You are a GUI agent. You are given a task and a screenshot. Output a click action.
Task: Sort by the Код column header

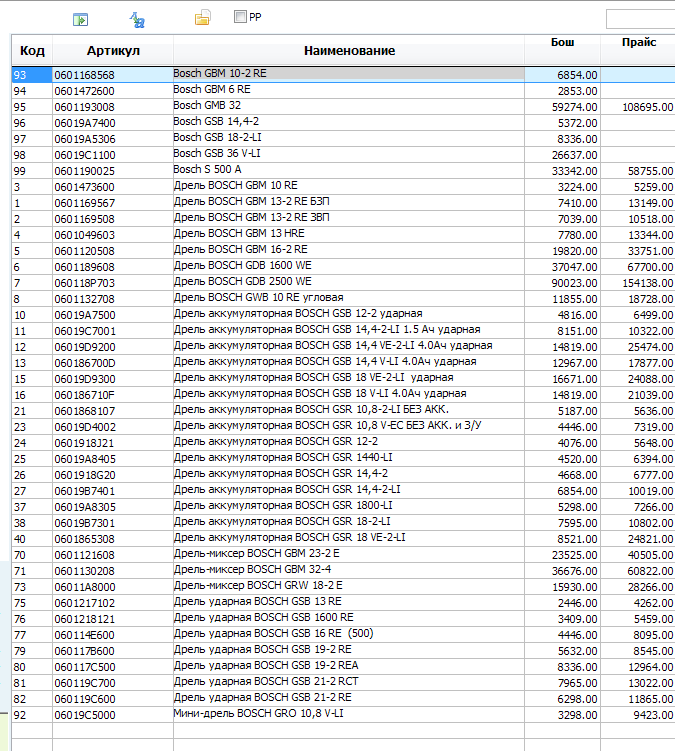32,50
